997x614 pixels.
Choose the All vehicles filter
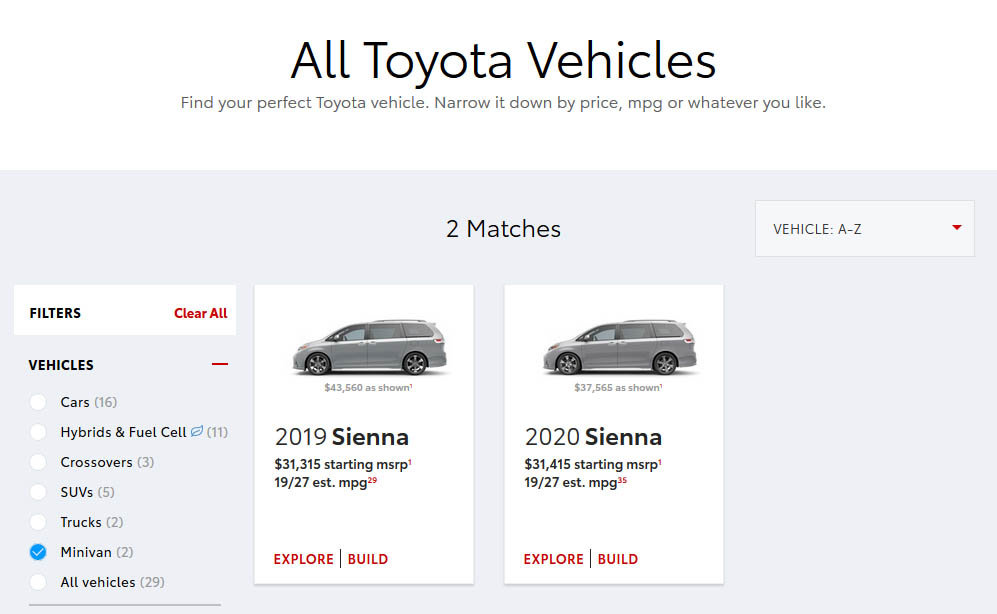pyautogui.click(x=38, y=582)
